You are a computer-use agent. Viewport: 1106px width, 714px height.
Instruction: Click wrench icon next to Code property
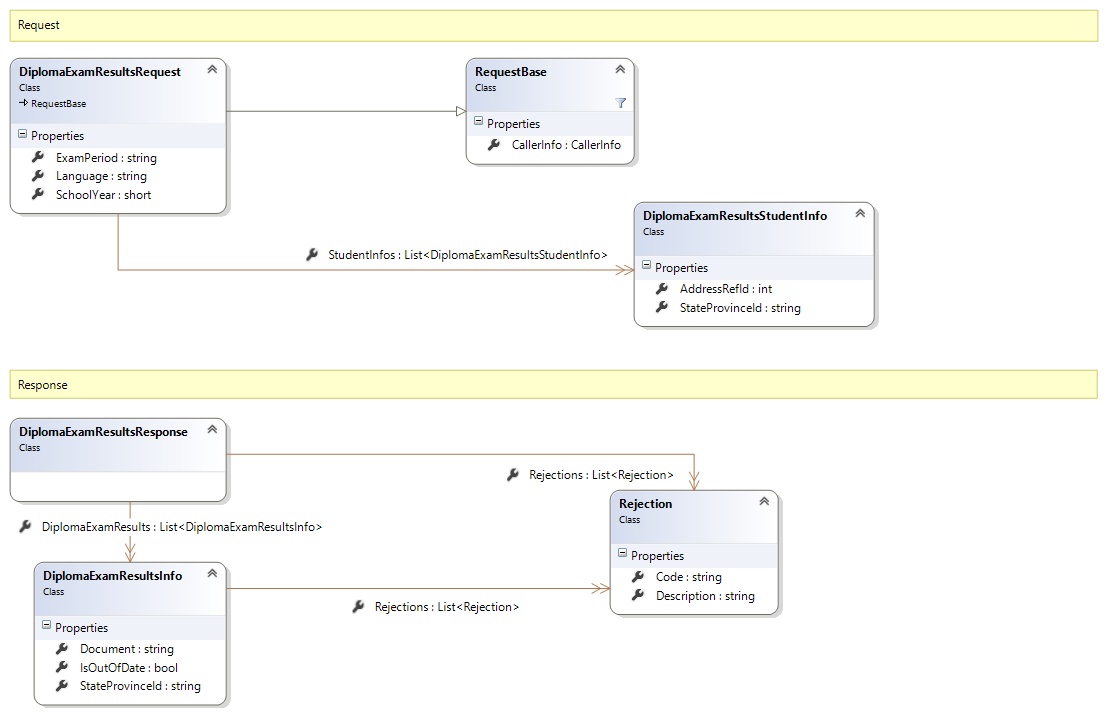coord(638,577)
